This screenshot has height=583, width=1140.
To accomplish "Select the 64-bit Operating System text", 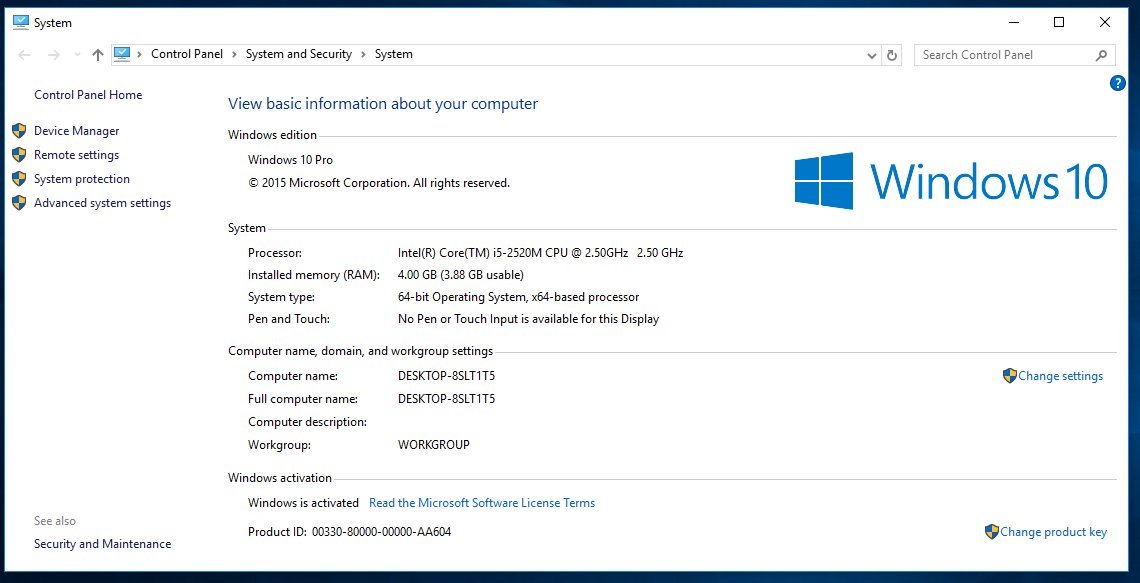I will [518, 297].
